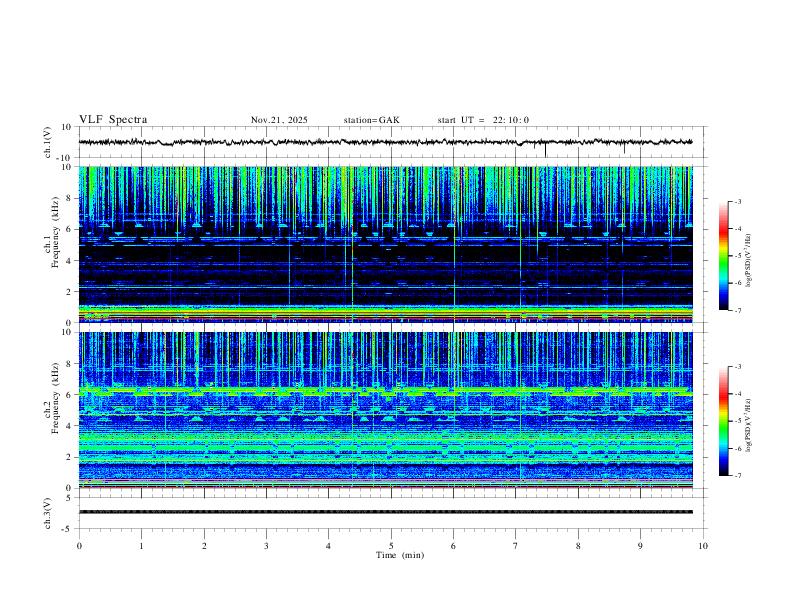
Task: Click the "5" minute tick on time axis
Action: tap(391, 546)
